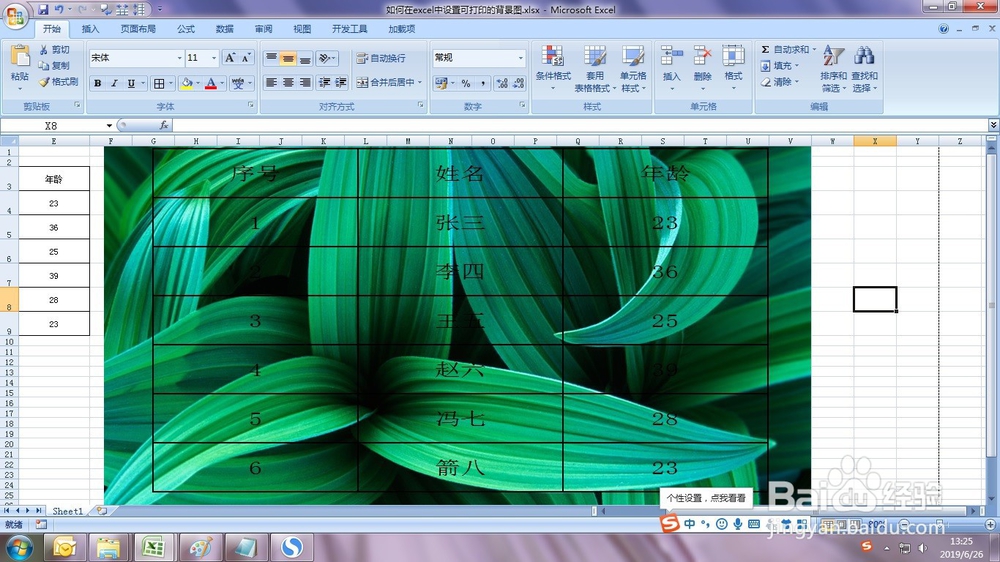Click the Insert cells (插入) icon

[671, 56]
